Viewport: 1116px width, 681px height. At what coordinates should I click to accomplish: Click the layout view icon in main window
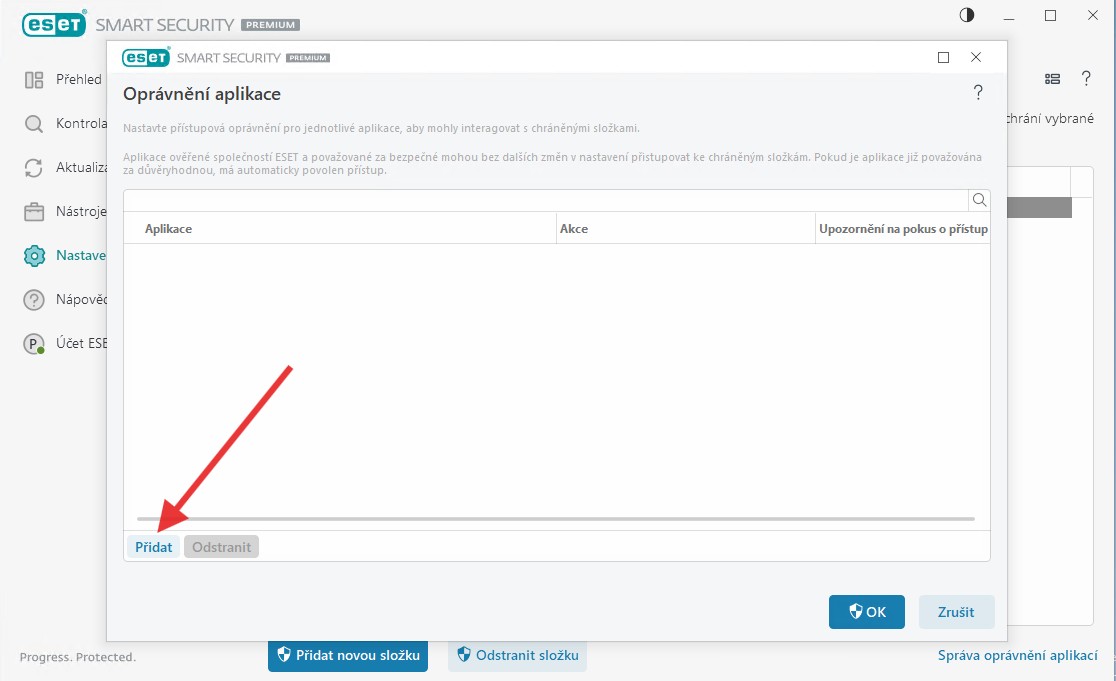[x=1052, y=79]
